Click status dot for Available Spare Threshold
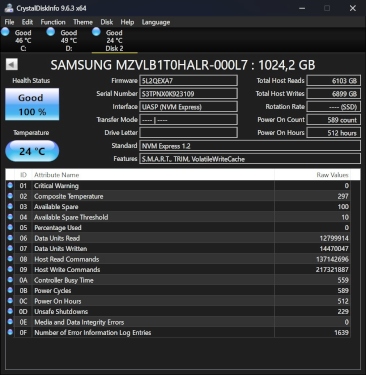366x375 pixels. coord(10,217)
